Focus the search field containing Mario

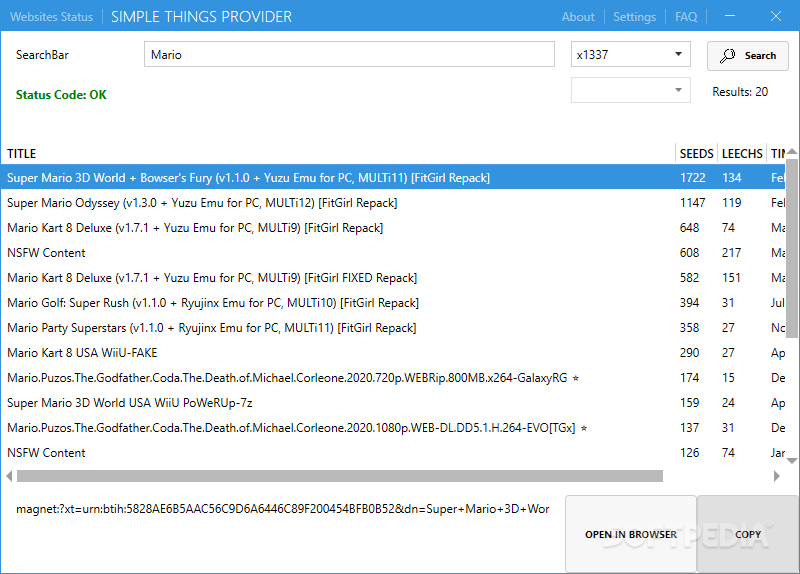[349, 55]
